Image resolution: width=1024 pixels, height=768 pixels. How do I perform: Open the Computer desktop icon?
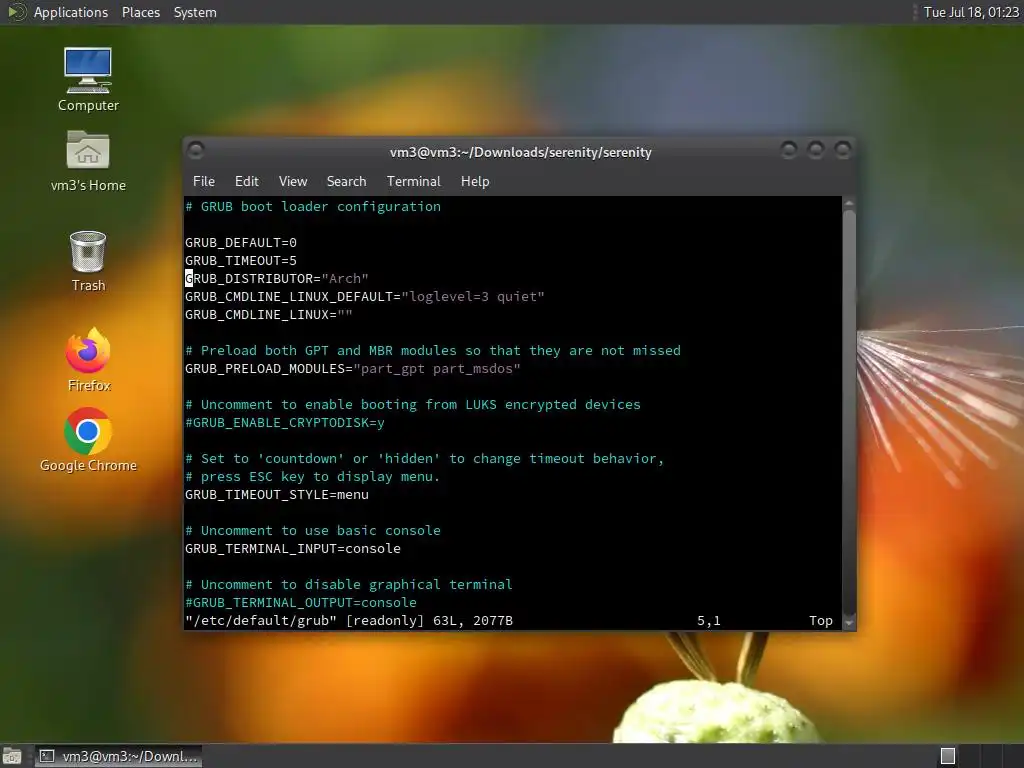click(88, 79)
